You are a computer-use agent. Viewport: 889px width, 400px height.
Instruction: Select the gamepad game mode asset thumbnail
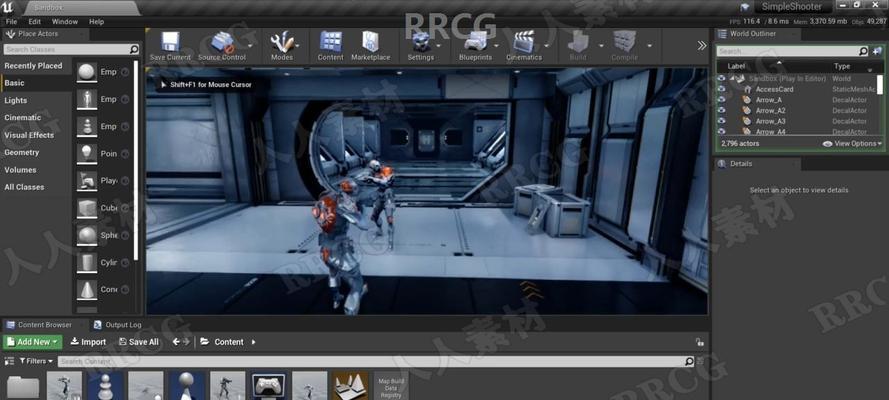tap(268, 386)
